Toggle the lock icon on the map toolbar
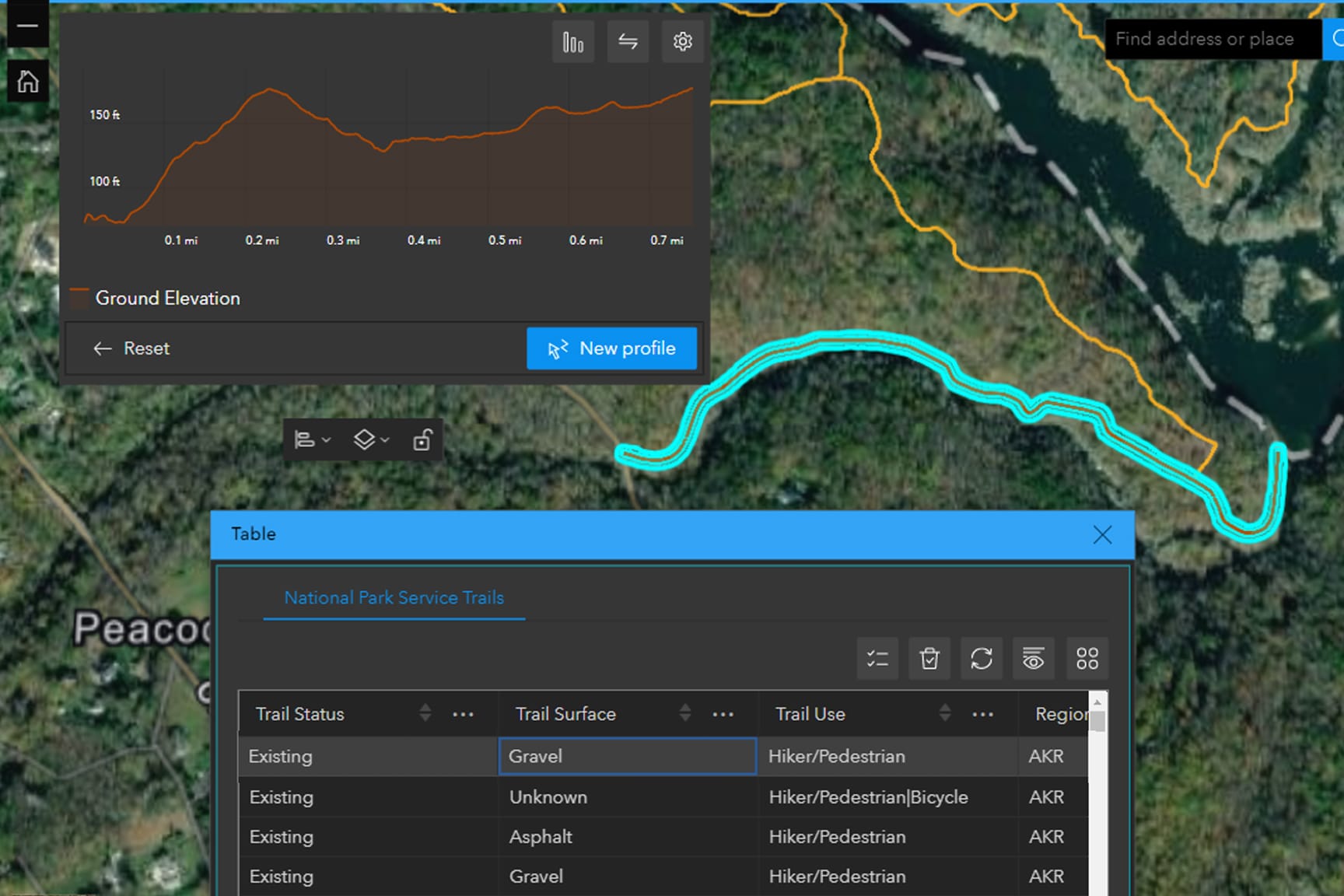The image size is (1344, 896). (422, 439)
